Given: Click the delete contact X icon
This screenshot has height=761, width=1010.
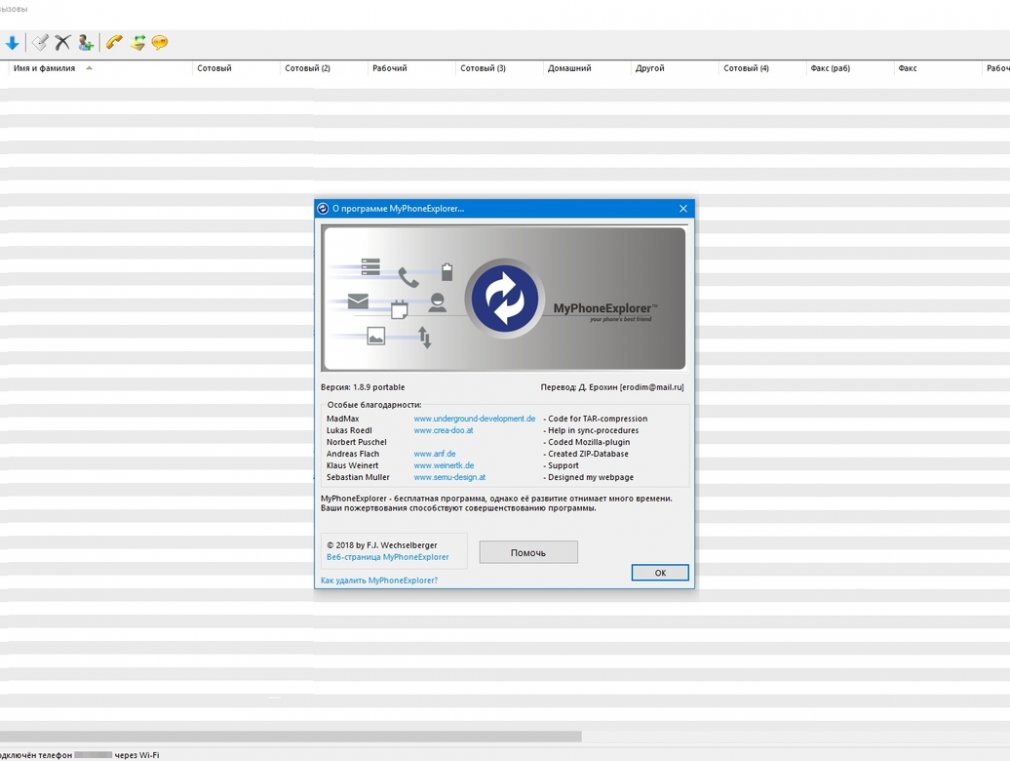Looking at the screenshot, I should pyautogui.click(x=62, y=42).
